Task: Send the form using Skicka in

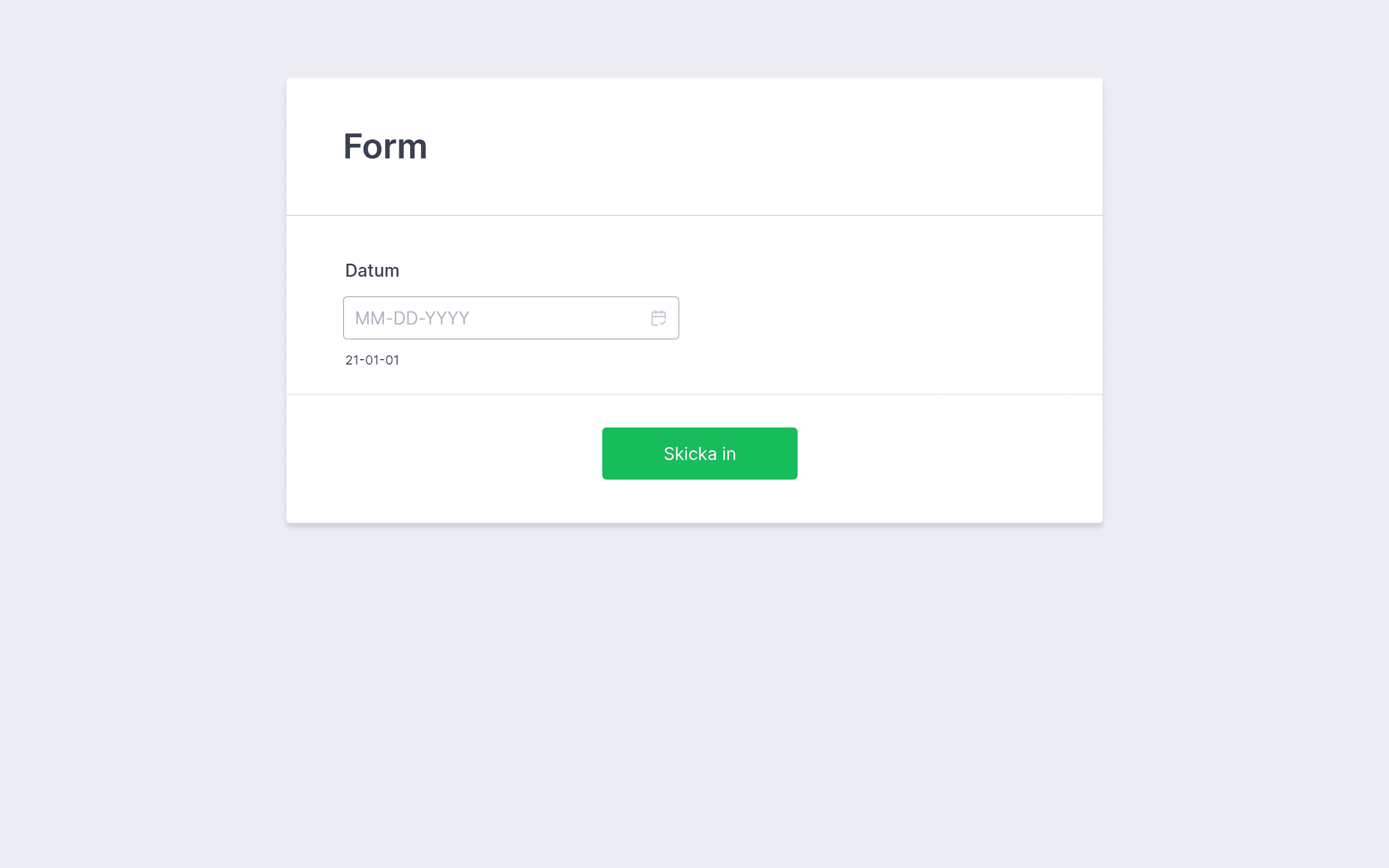Action: (x=700, y=454)
